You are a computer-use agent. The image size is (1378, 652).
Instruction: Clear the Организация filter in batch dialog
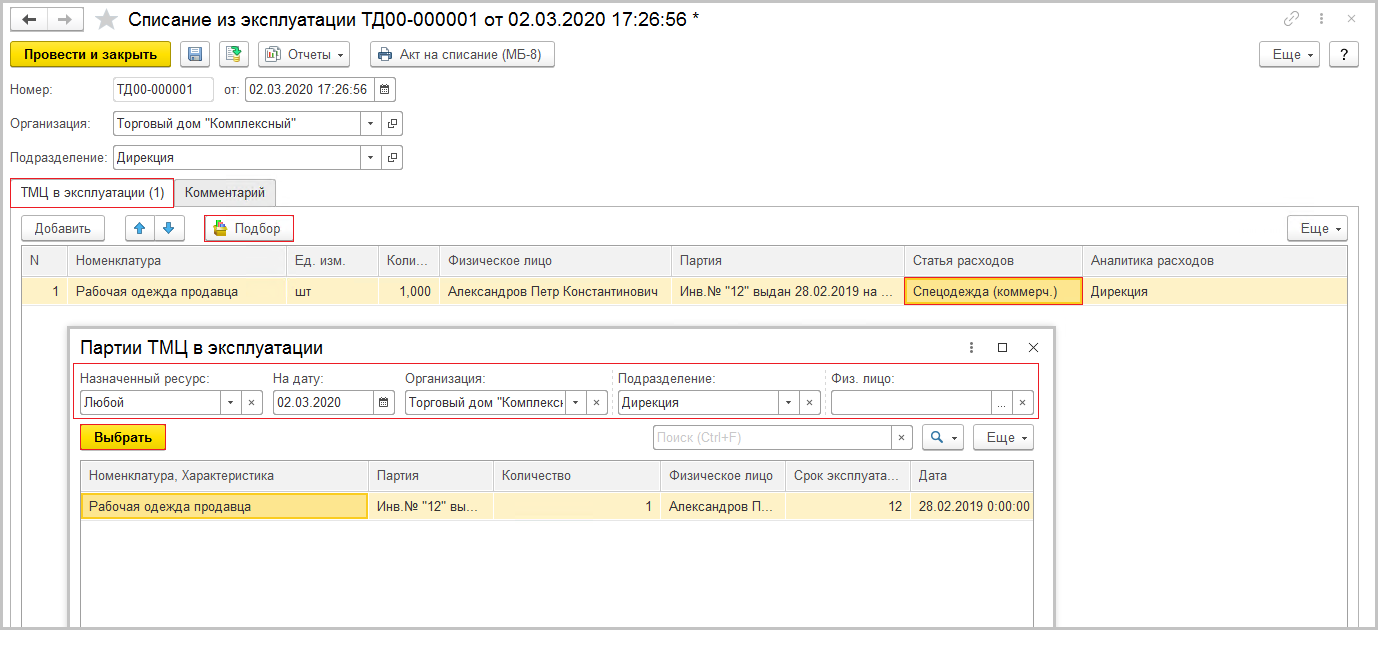coord(596,402)
